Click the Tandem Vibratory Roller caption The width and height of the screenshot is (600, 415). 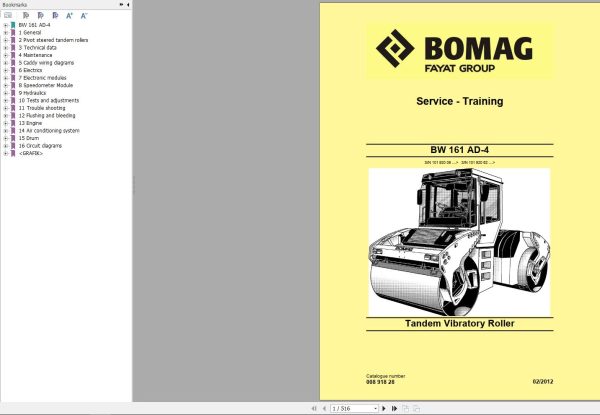pyautogui.click(x=460, y=324)
